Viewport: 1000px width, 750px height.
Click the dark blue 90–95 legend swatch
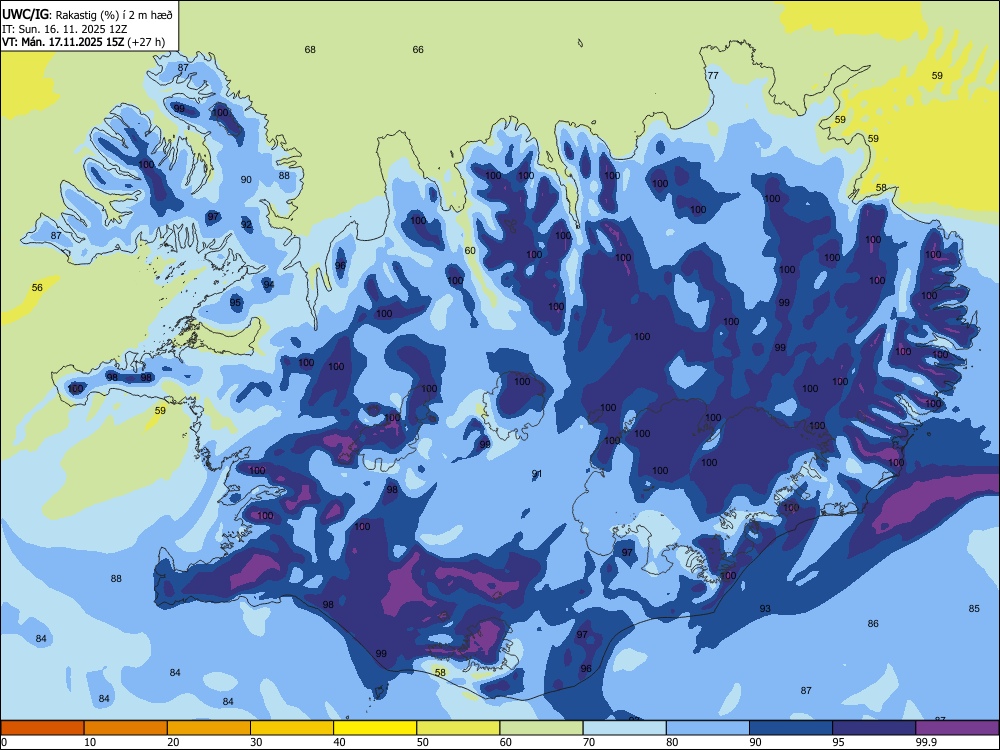[x=791, y=728]
